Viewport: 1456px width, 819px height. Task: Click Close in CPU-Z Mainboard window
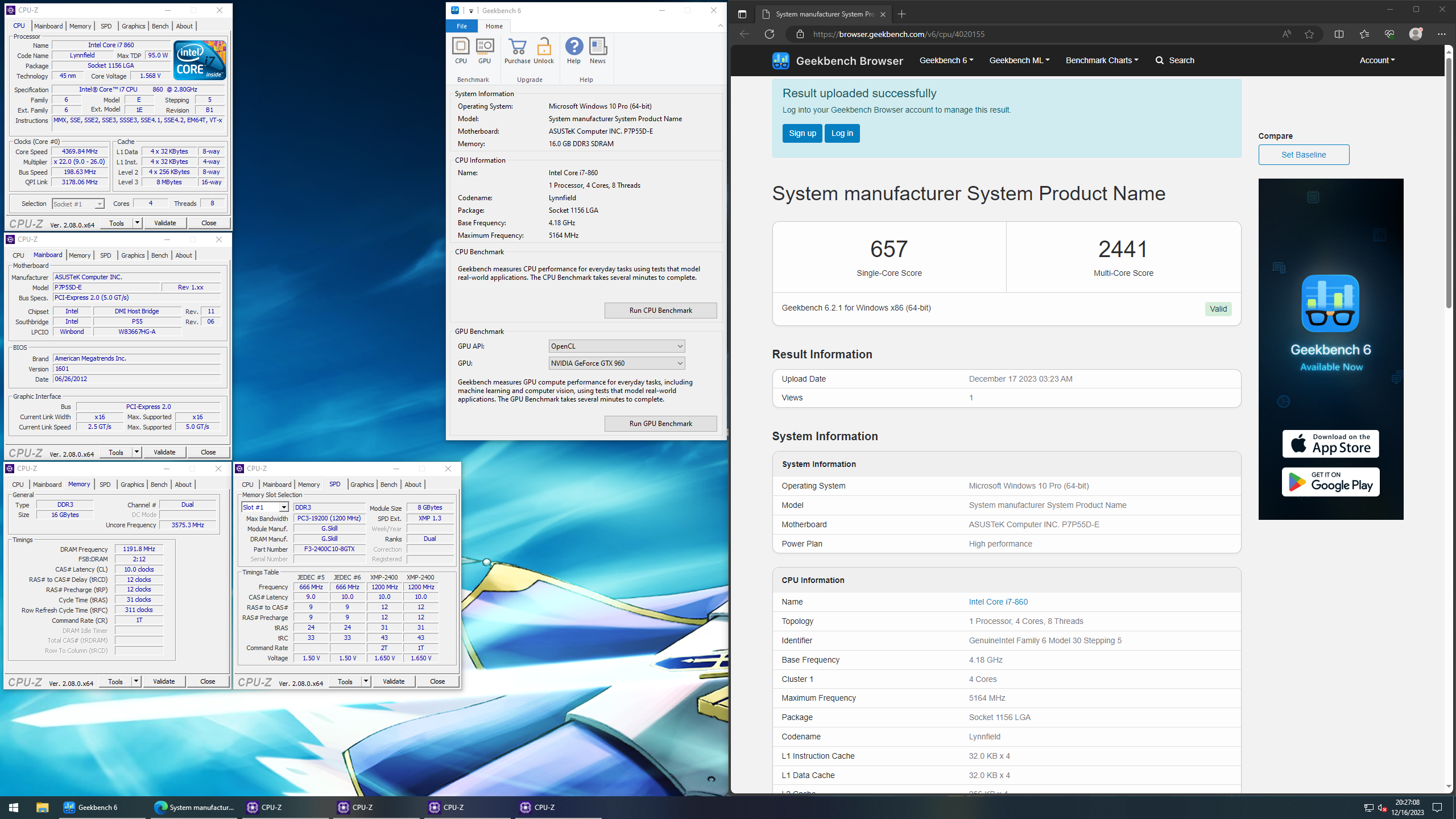pos(208,452)
